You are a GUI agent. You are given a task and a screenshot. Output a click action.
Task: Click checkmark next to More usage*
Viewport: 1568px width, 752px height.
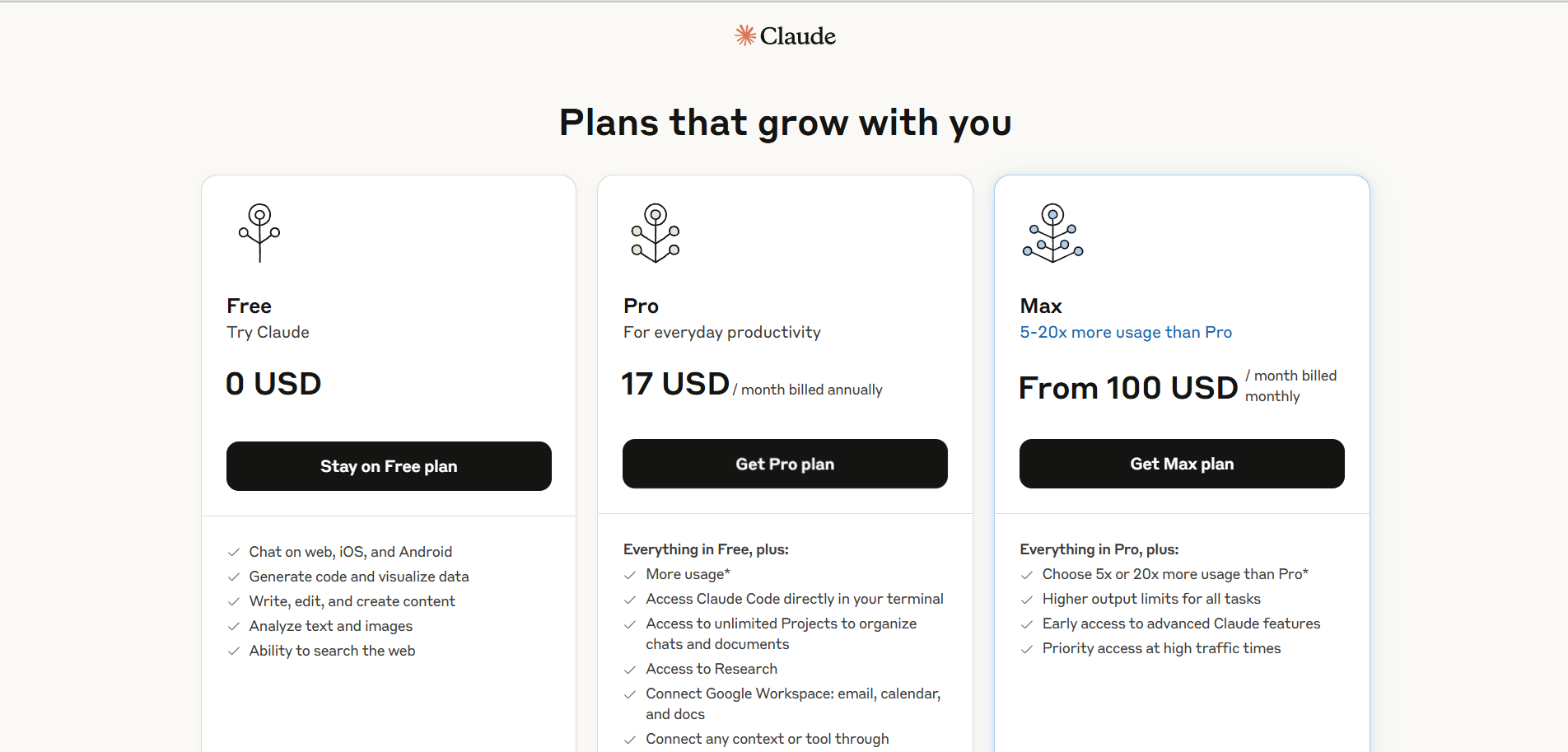point(630,575)
